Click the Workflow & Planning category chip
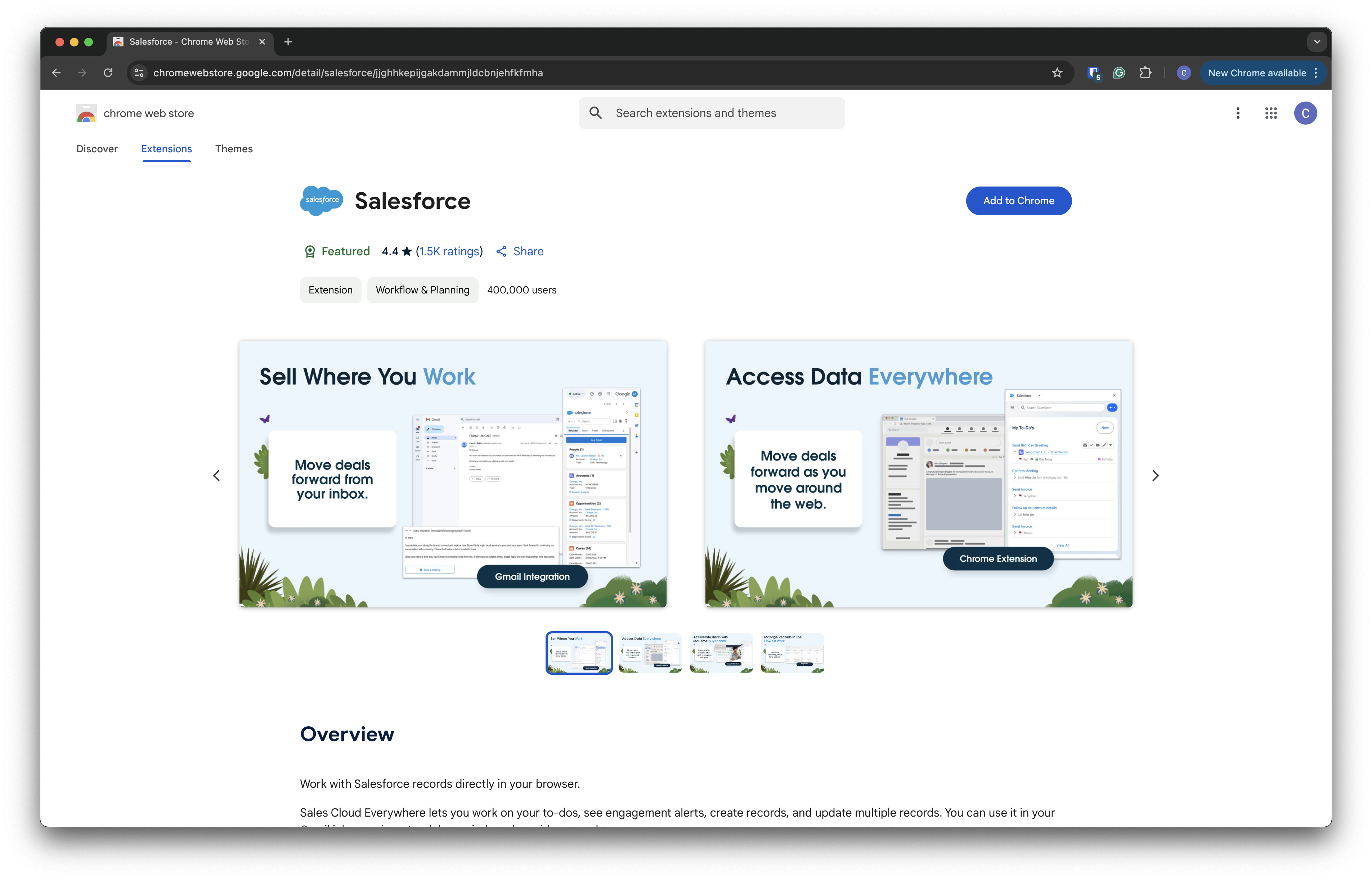This screenshot has width=1372, height=880. (422, 290)
